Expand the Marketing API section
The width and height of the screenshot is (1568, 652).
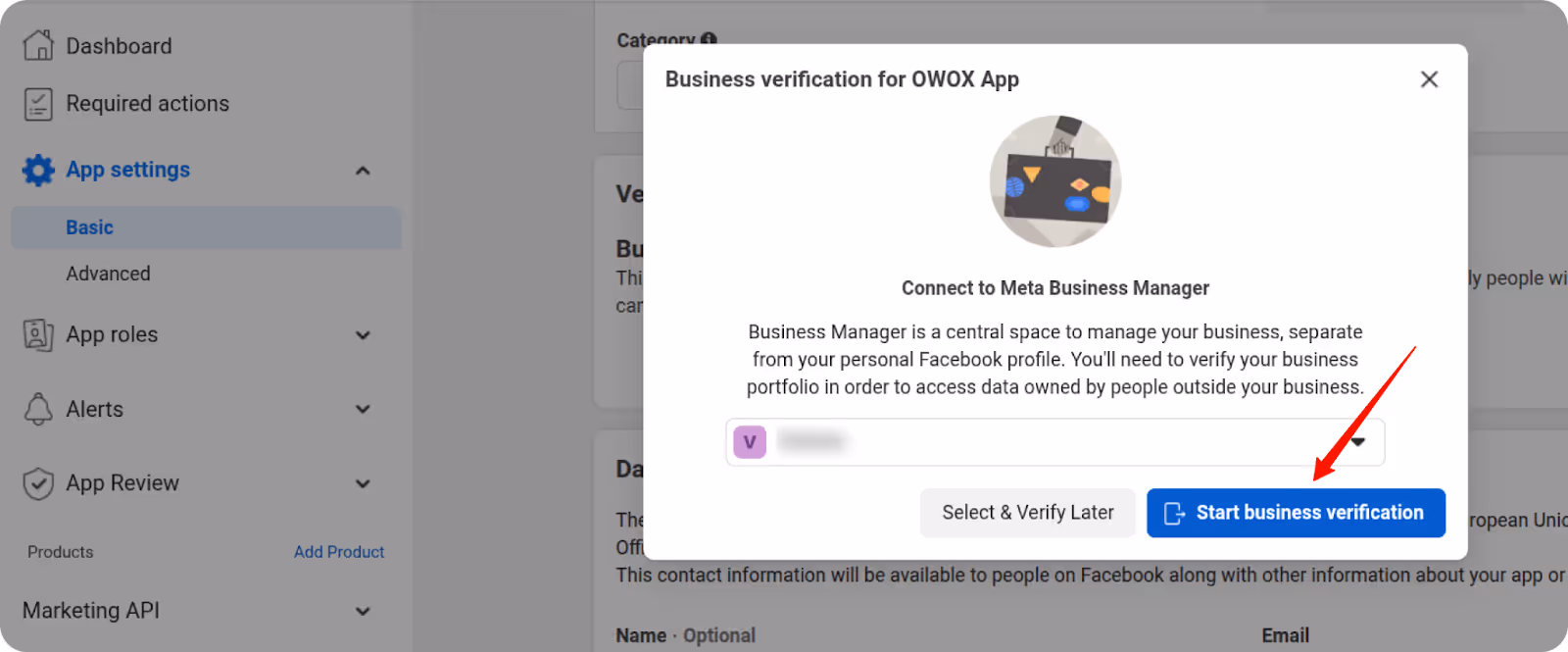363,610
